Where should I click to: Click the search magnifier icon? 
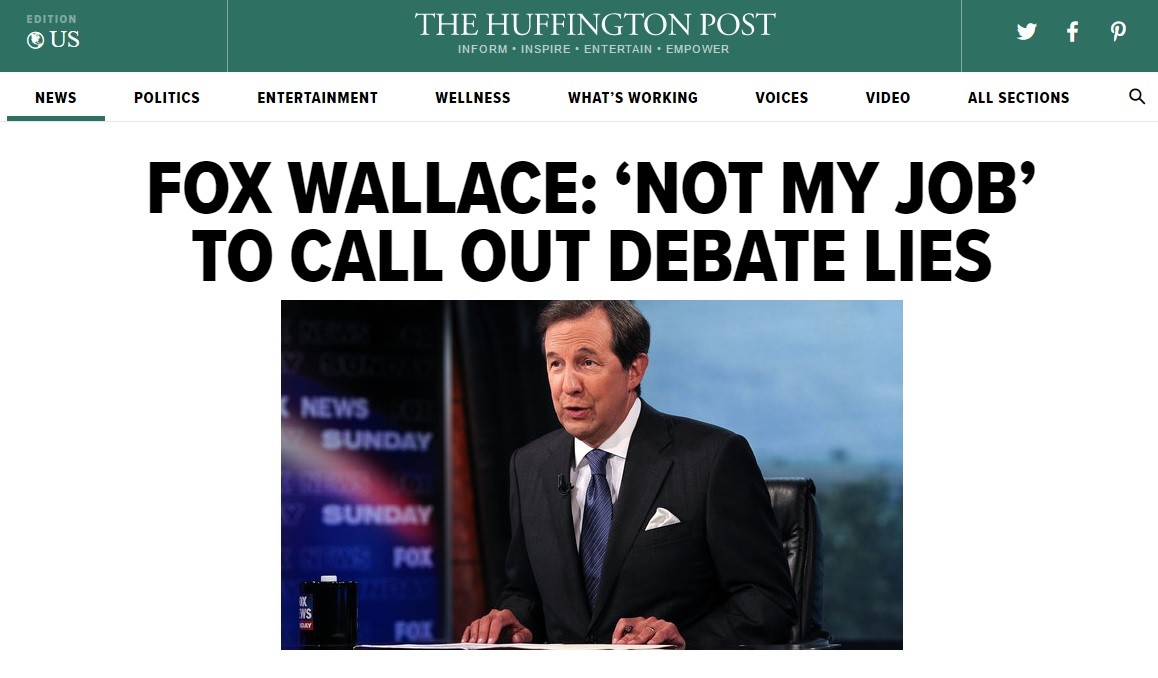[1137, 96]
